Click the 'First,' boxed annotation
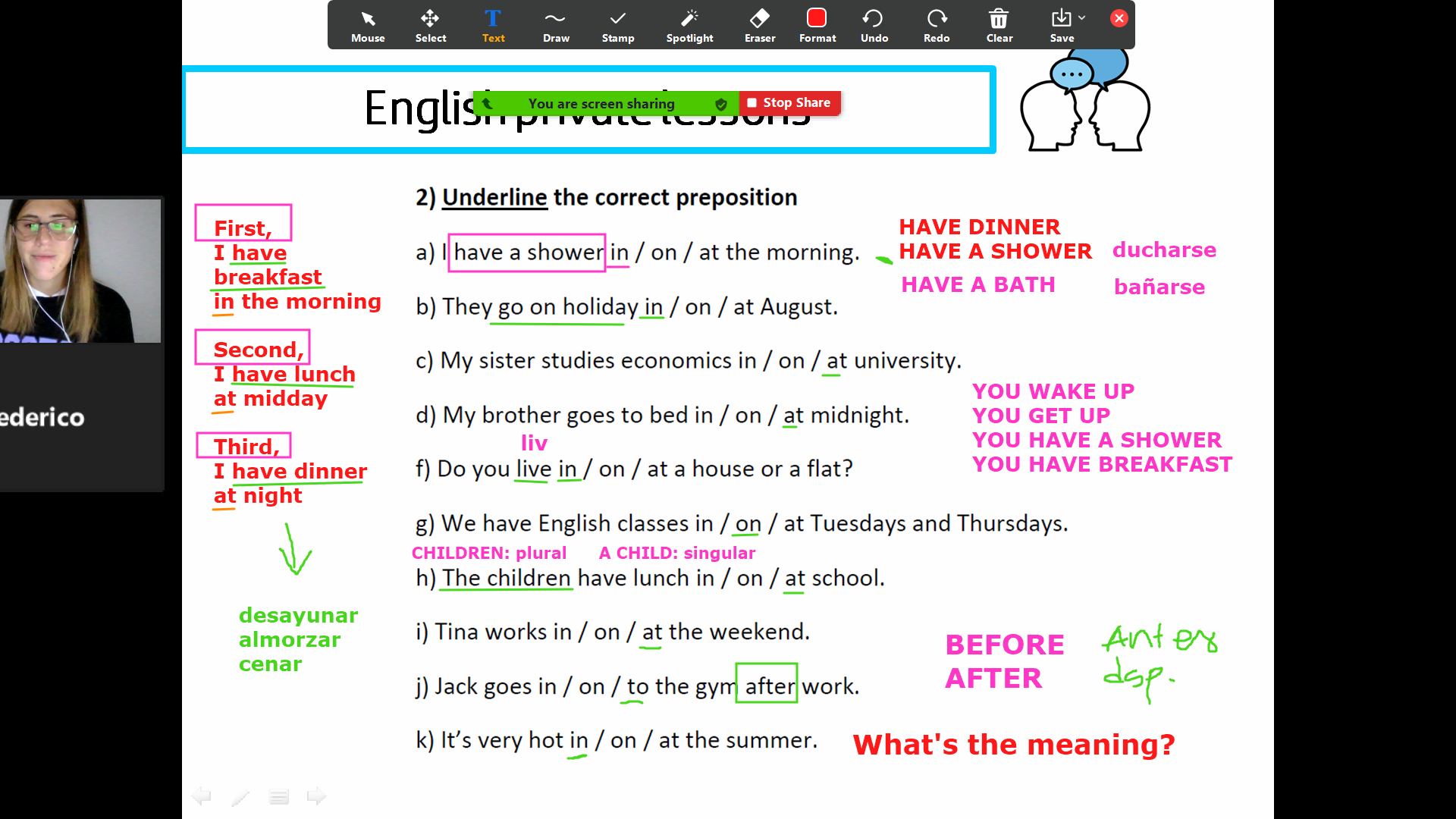This screenshot has width=1456, height=819. tap(243, 223)
